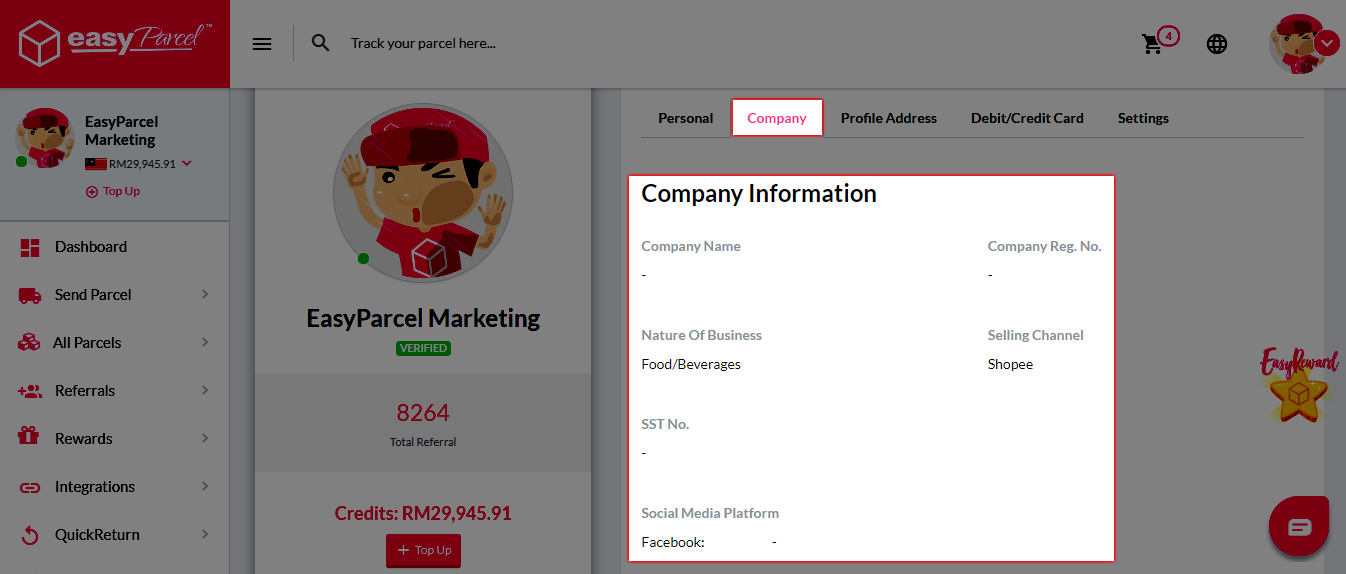Click the green VERIFIED badge

(423, 348)
